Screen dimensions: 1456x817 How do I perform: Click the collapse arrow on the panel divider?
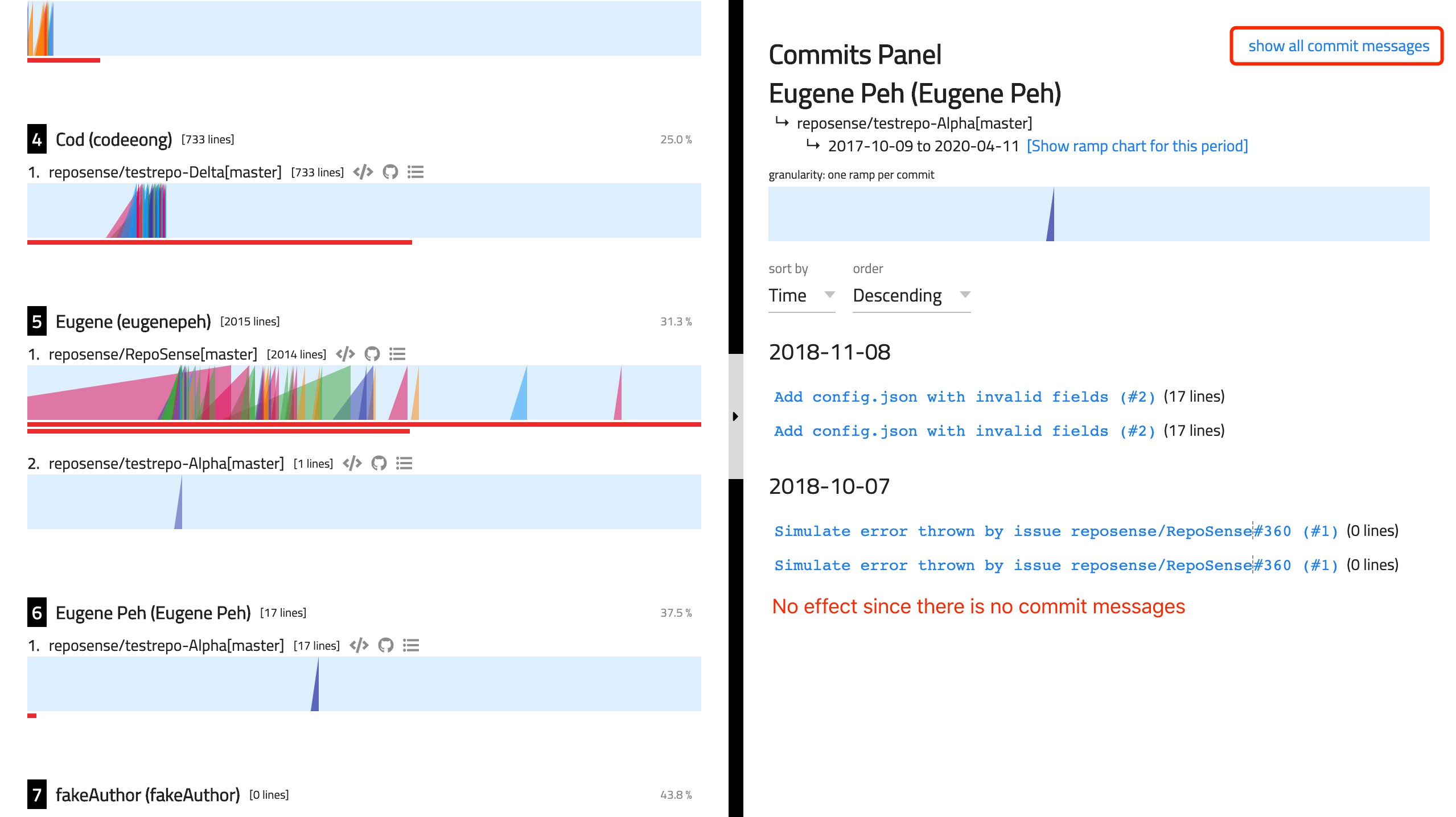click(735, 416)
